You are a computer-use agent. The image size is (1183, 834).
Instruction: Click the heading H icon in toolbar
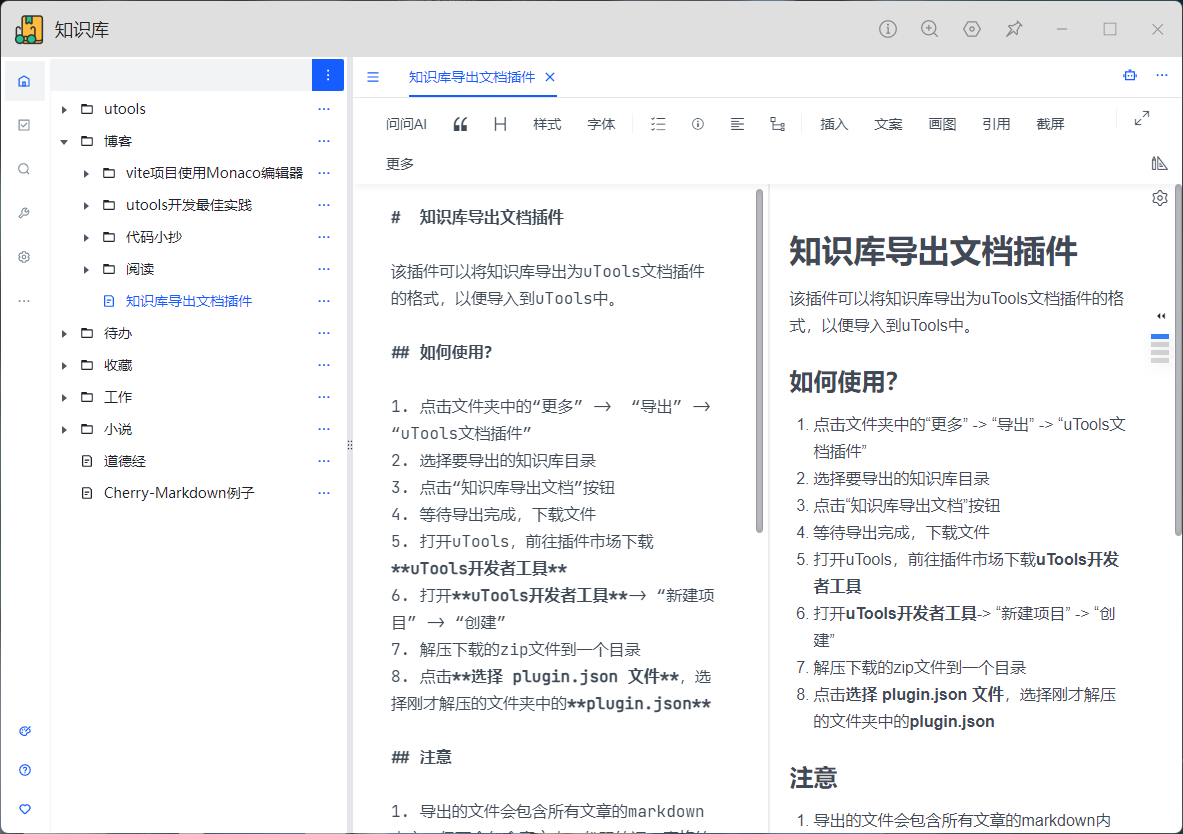tap(500, 124)
